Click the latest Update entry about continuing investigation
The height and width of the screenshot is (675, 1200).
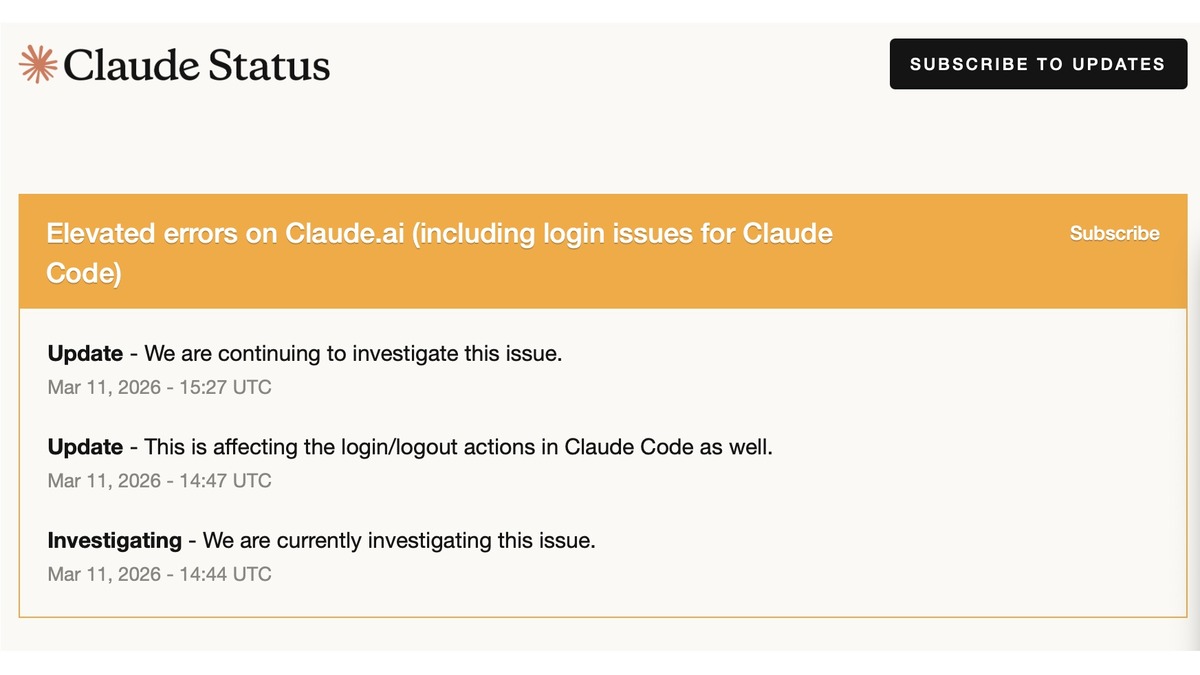pos(304,353)
